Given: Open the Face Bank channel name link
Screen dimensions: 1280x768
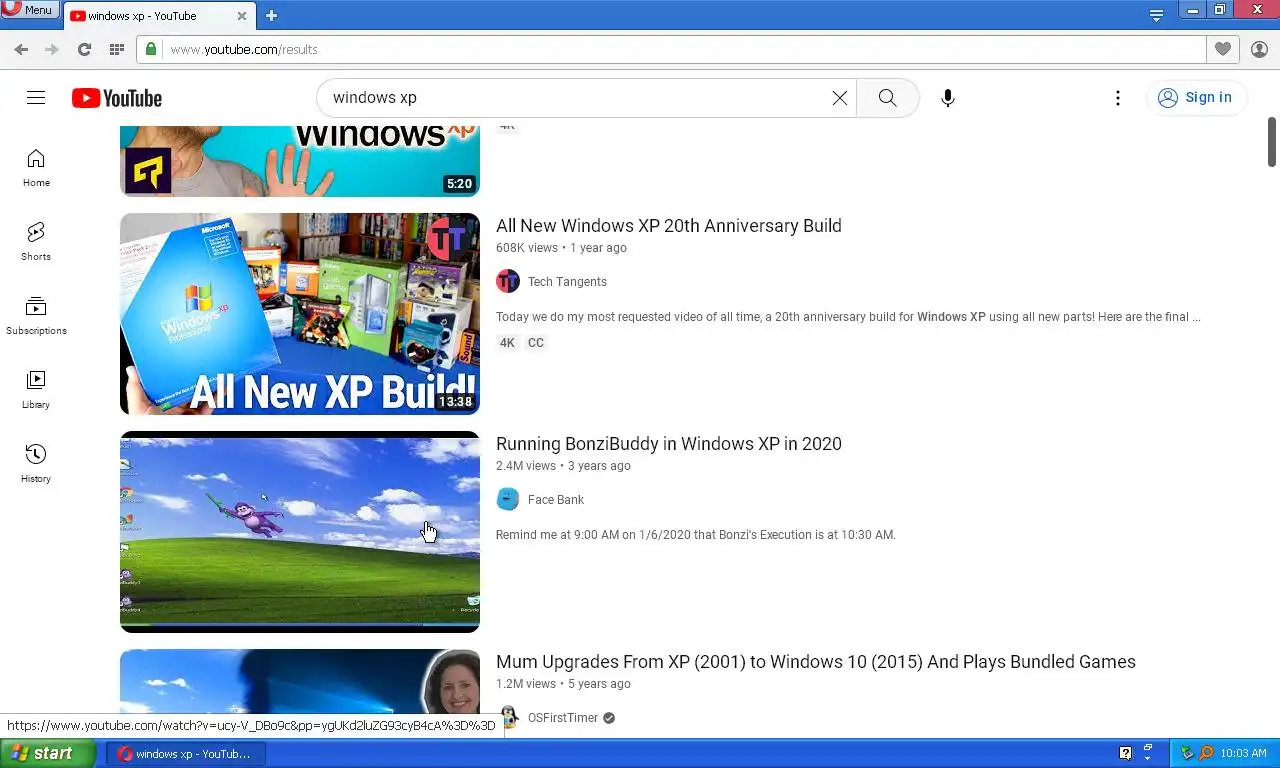Looking at the screenshot, I should [x=556, y=500].
